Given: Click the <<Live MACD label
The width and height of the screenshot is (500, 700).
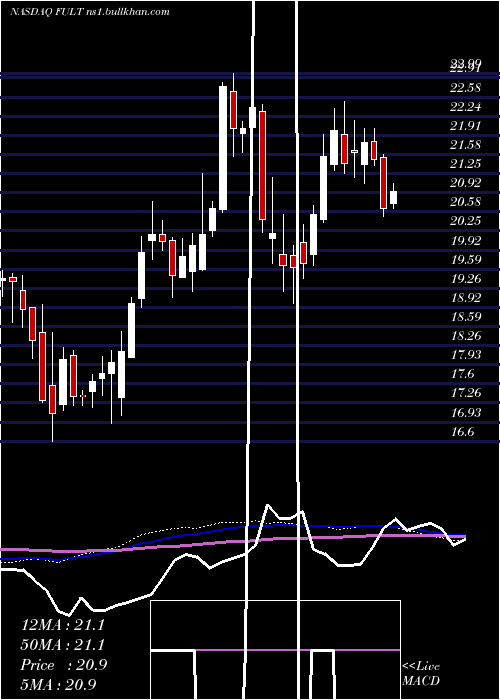Looking at the screenshot, I should click(421, 674).
